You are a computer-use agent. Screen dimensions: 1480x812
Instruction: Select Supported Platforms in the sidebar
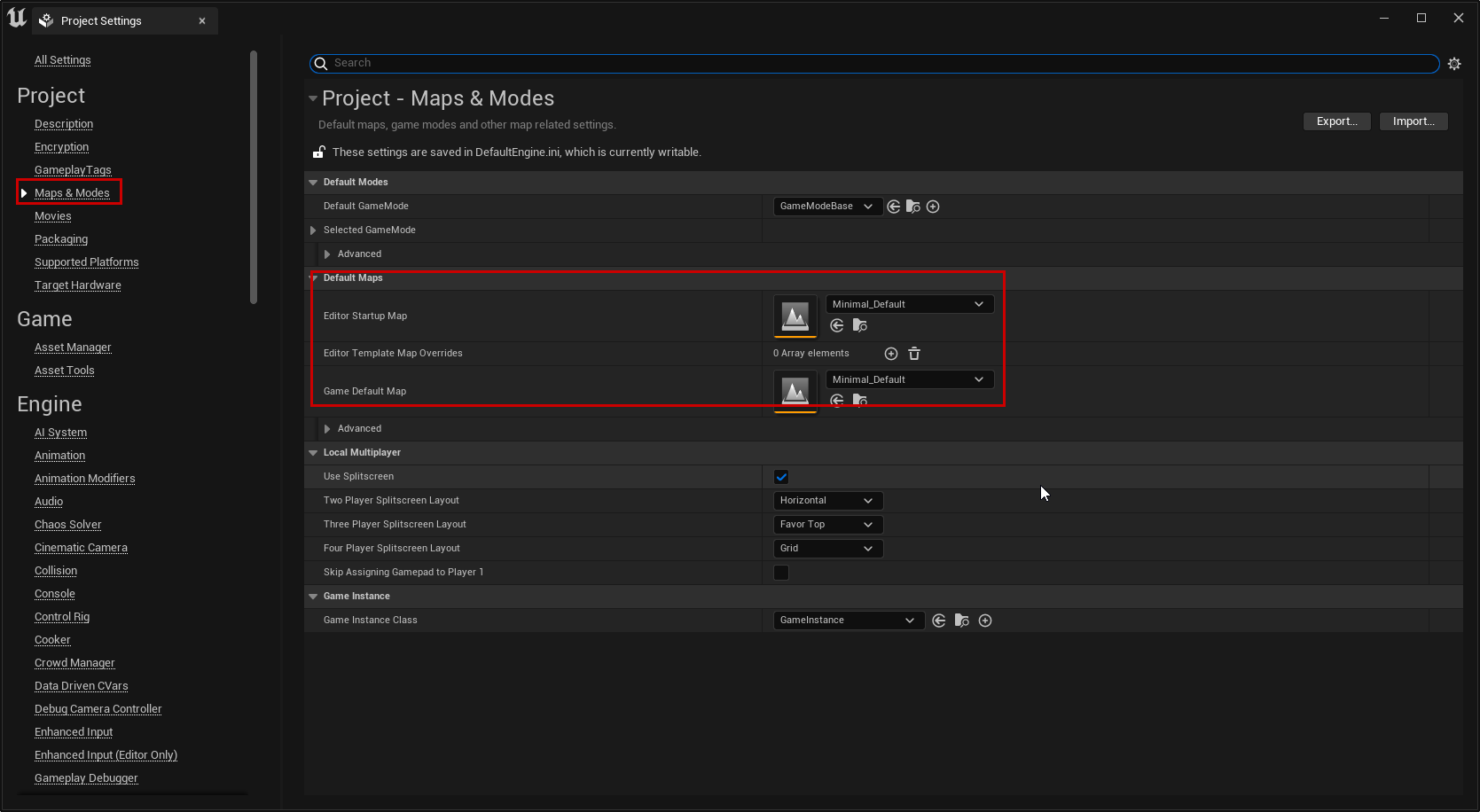point(86,262)
